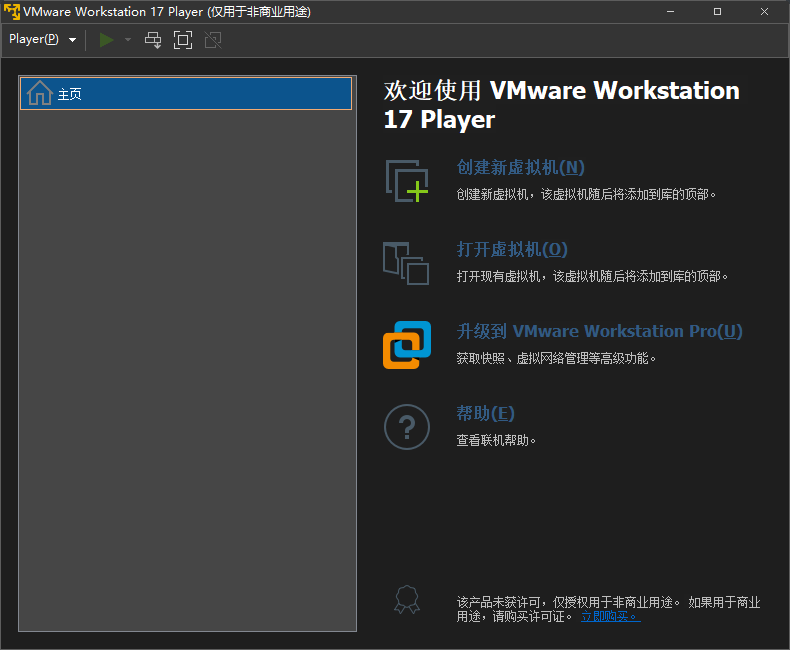The image size is (790, 650).
Task: Click 升级到 VMware Workstation Pro(U) link
Action: point(599,332)
